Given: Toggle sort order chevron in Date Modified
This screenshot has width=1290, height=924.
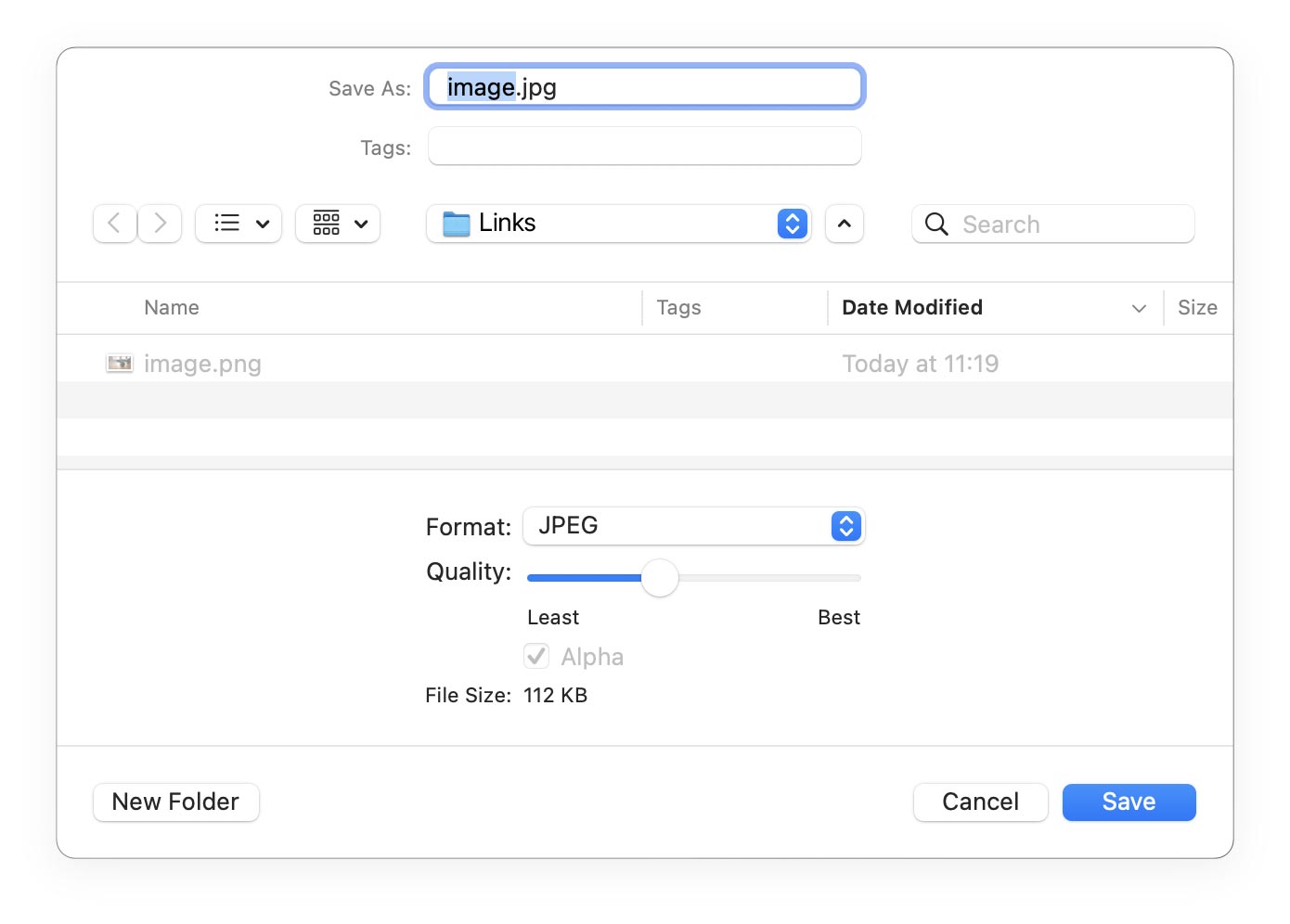Looking at the screenshot, I should point(1139,308).
